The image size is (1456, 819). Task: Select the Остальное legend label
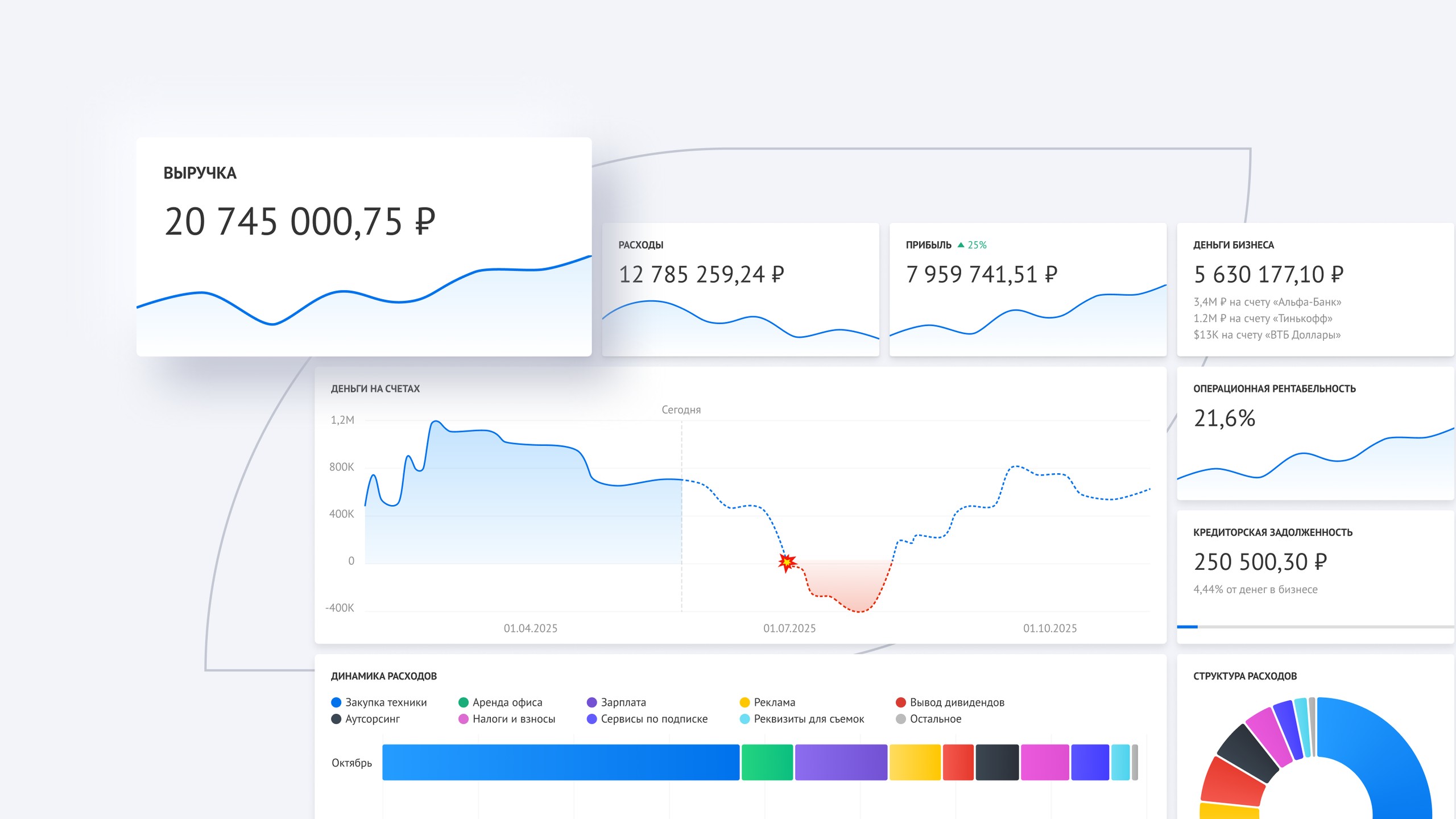coord(936,719)
